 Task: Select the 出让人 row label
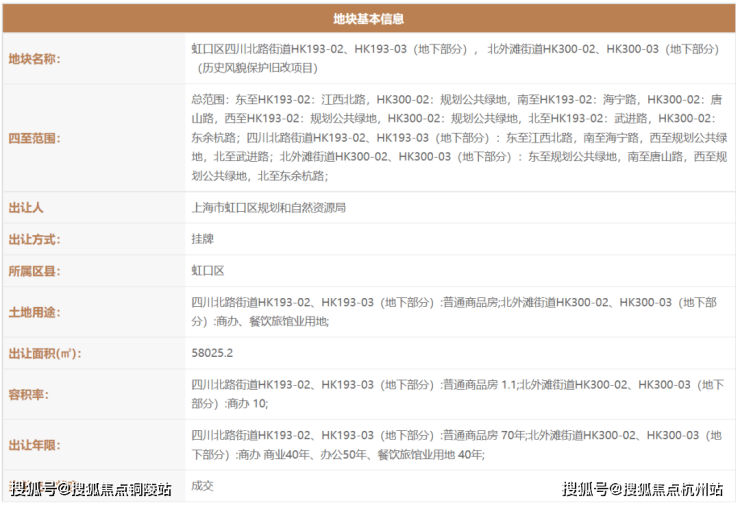coord(27,208)
